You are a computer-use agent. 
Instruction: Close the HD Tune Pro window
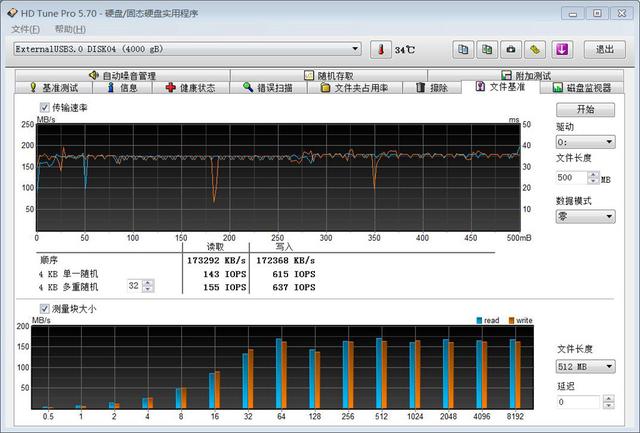pos(622,13)
